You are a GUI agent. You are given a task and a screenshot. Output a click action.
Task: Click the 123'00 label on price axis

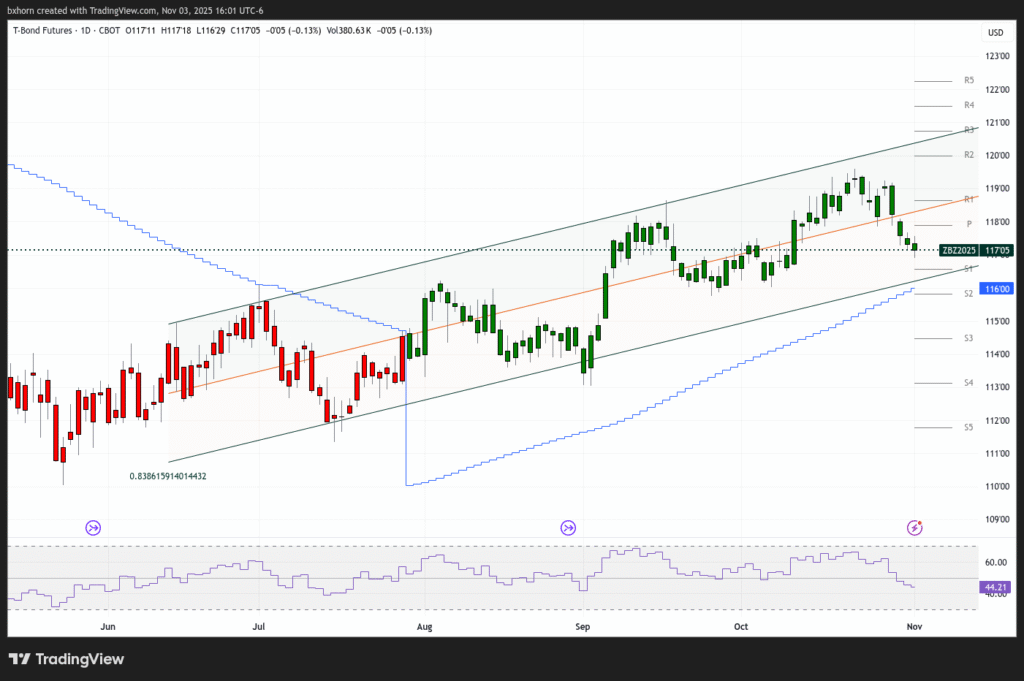point(995,56)
